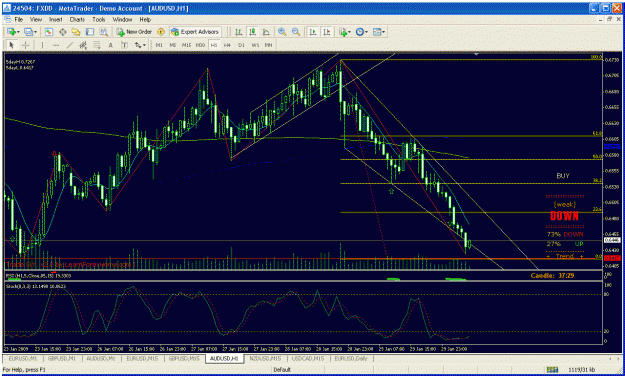Open the Insert menu
This screenshot has width=625, height=376.
pyautogui.click(x=55, y=19)
